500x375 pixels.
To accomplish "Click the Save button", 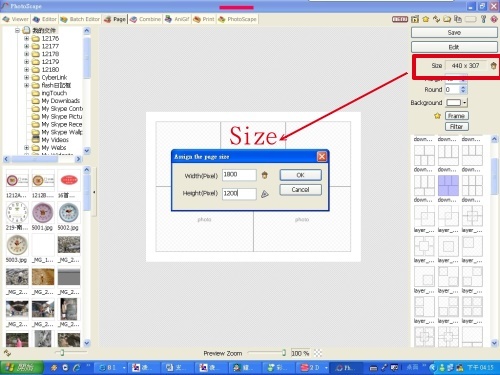I will 454,33.
